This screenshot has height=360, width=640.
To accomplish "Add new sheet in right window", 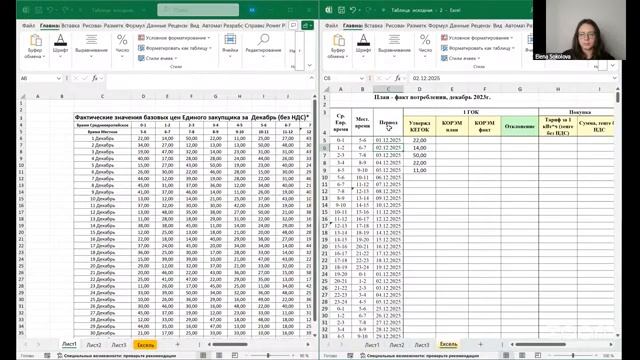I will point(480,344).
